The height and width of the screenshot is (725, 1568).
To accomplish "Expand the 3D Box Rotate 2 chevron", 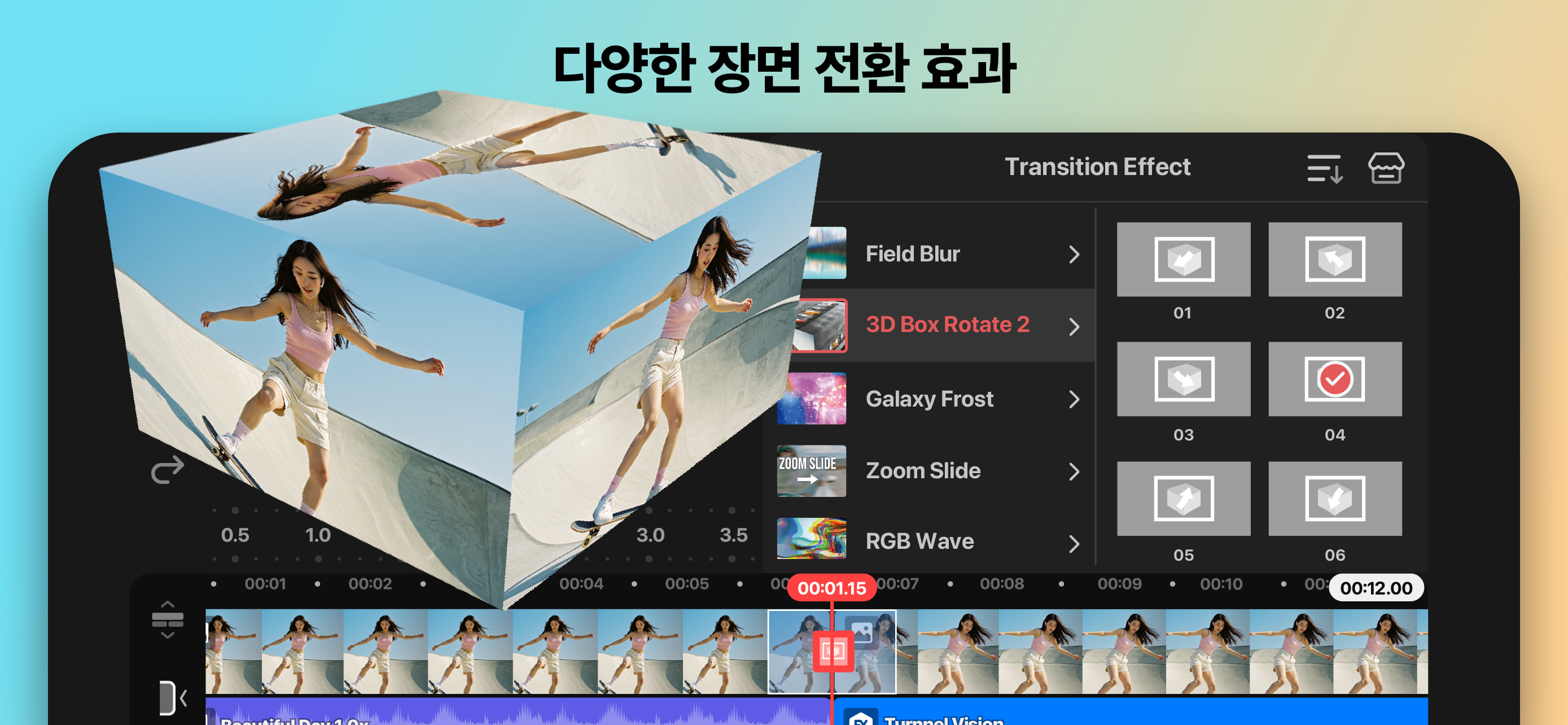I will coord(1074,326).
